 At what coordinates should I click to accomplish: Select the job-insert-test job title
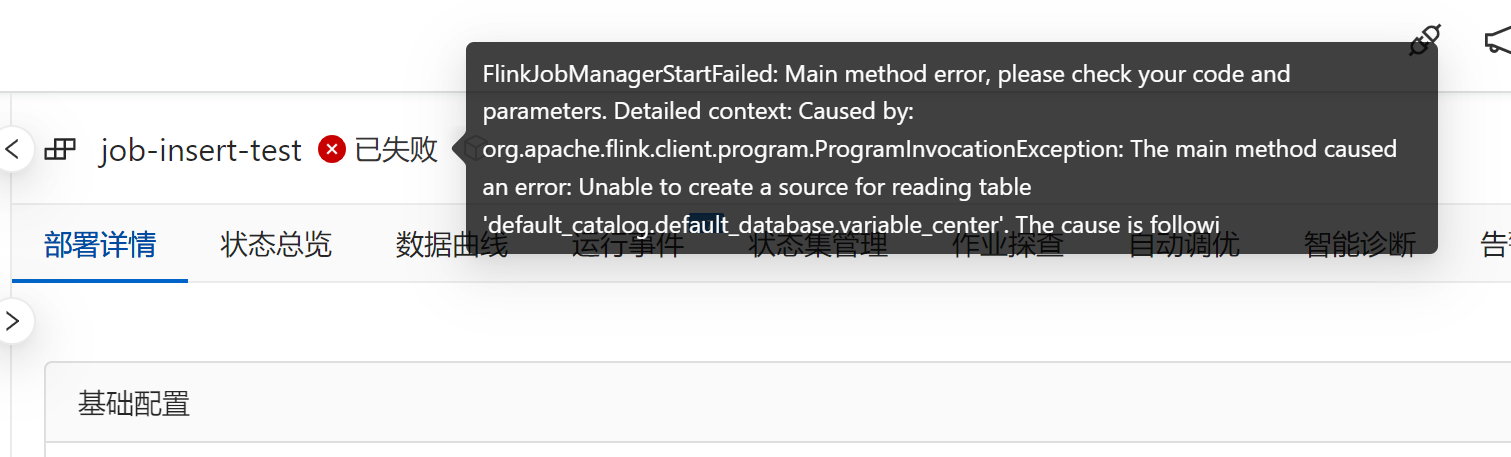pos(200,150)
